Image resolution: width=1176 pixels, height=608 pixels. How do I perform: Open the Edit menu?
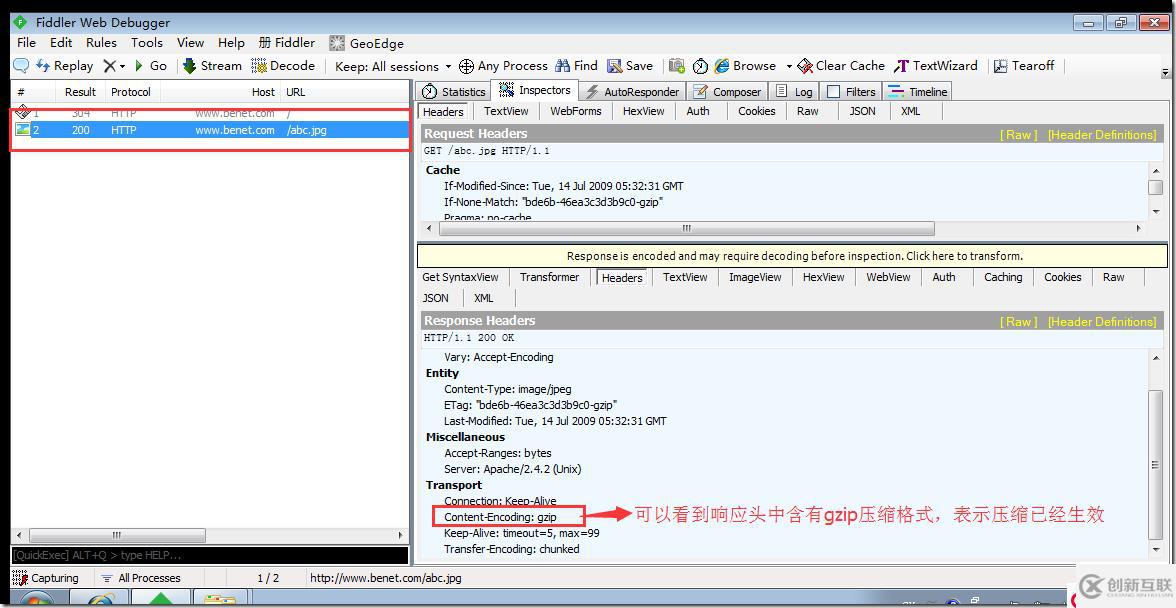pos(61,43)
